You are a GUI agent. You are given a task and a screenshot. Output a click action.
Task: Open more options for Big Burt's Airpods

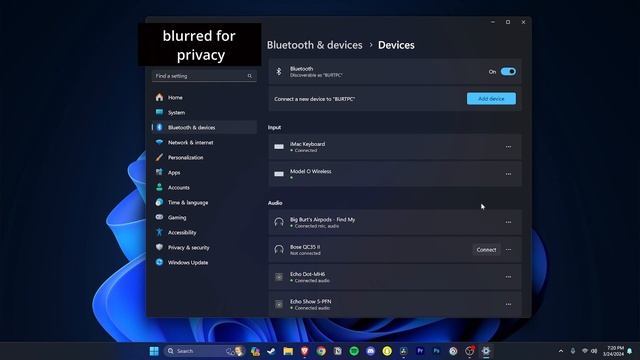pyautogui.click(x=508, y=222)
